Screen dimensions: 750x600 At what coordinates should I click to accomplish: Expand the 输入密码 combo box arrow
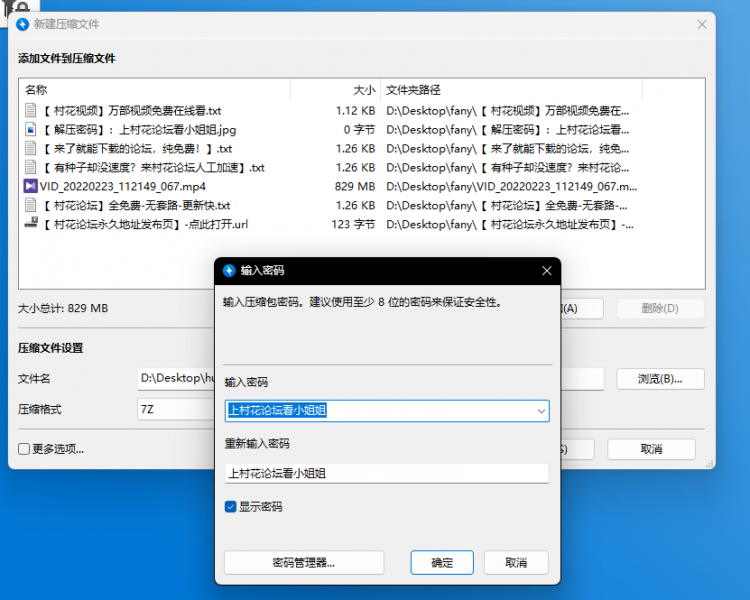541,411
